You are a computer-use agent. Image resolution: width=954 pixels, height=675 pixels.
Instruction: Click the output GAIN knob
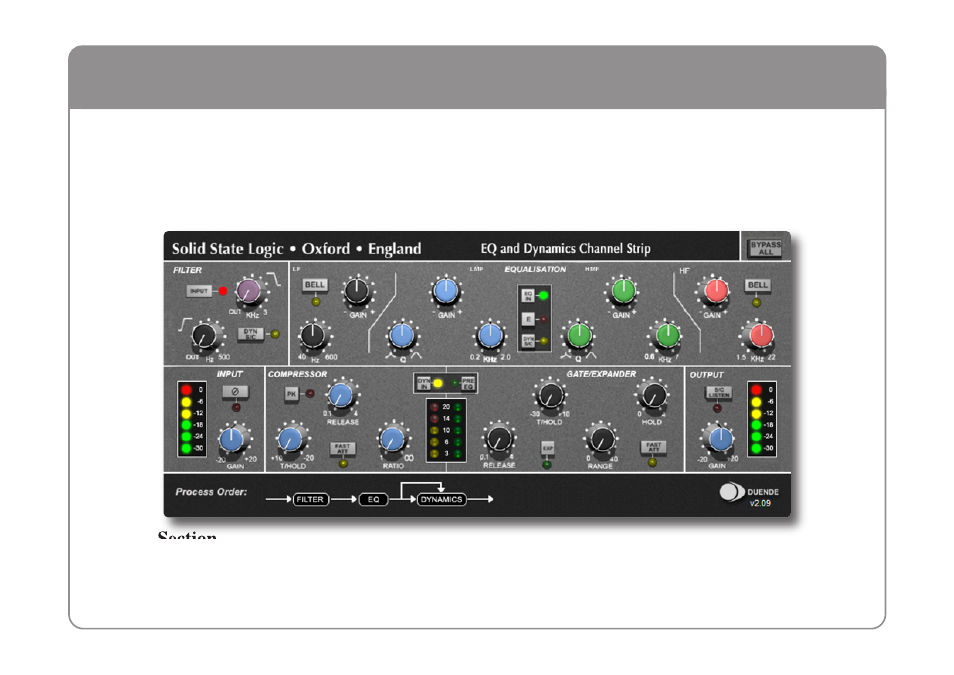point(720,439)
